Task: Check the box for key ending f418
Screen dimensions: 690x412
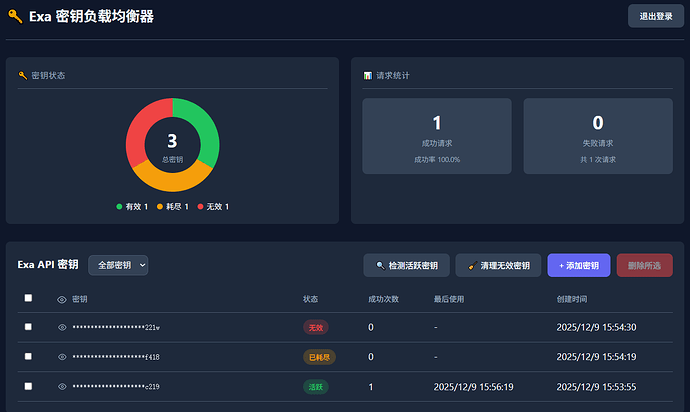Action: (x=28, y=357)
